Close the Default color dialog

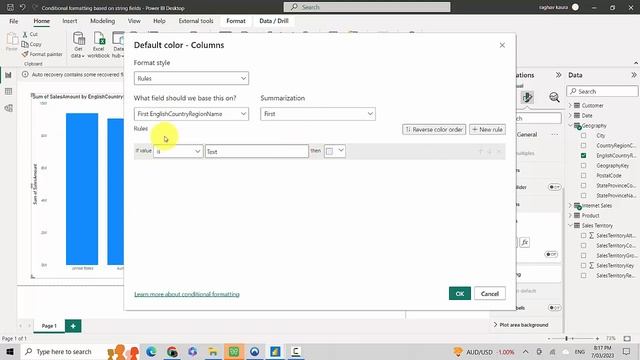[x=502, y=45]
